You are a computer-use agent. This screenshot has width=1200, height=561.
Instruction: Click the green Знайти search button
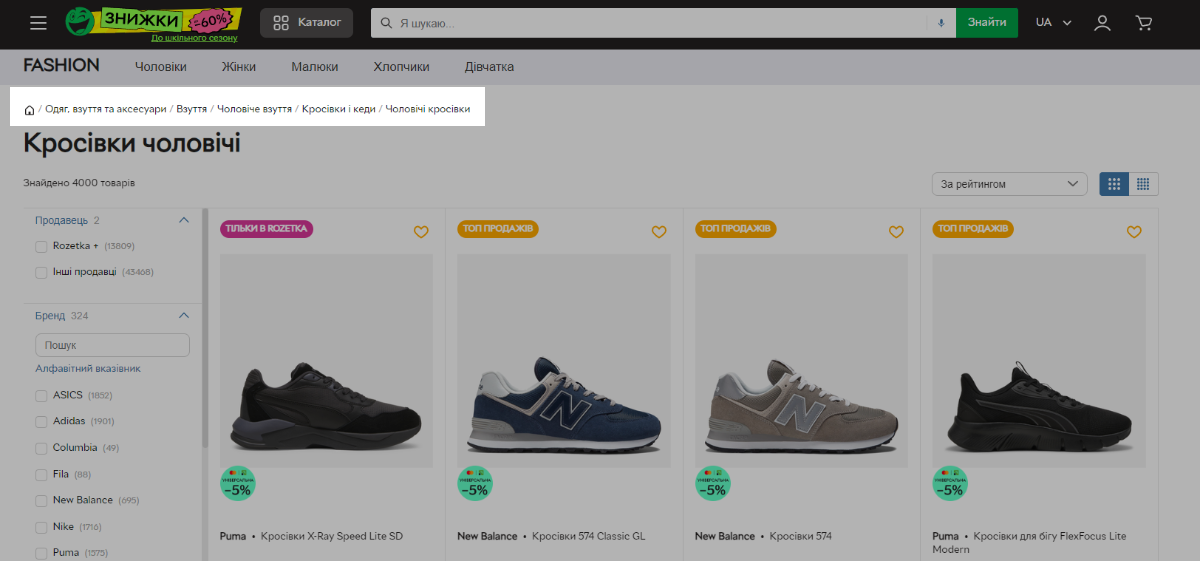tap(987, 22)
